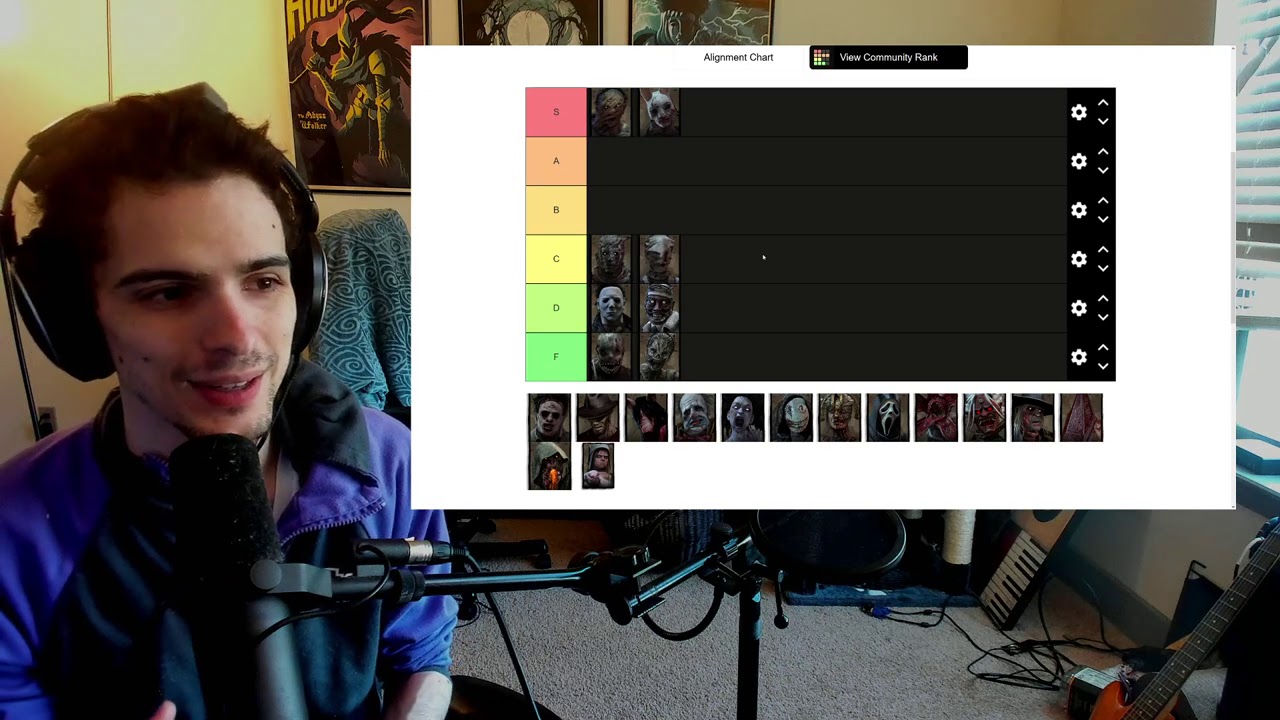1280x720 pixels.
Task: Pick the Leatherface portrait from the unranked pool
Action: pyautogui.click(x=549, y=417)
